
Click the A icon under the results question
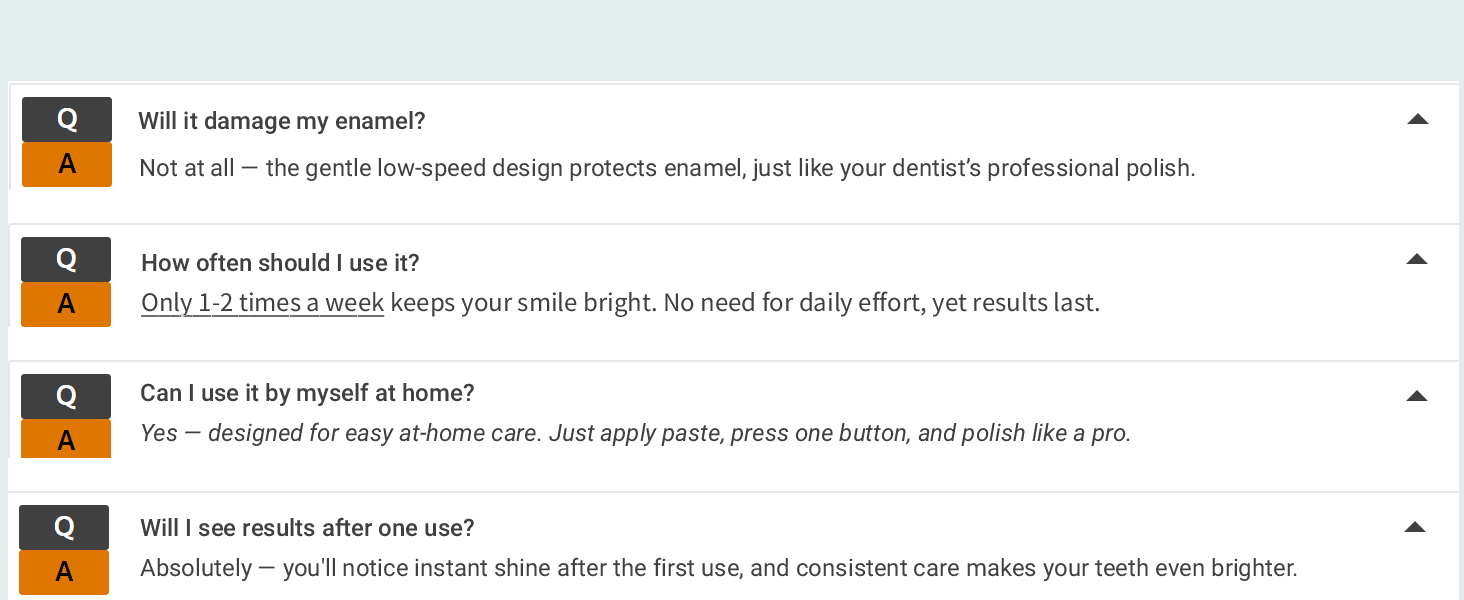point(66,572)
